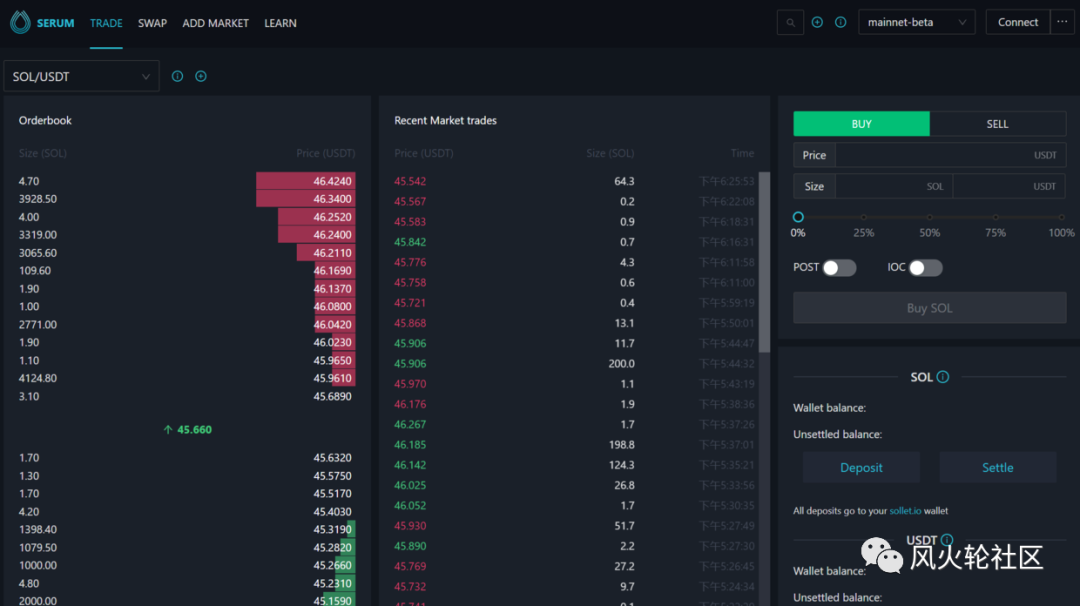Open the search icon in header
Image resolution: width=1080 pixels, height=606 pixels.
(790, 23)
